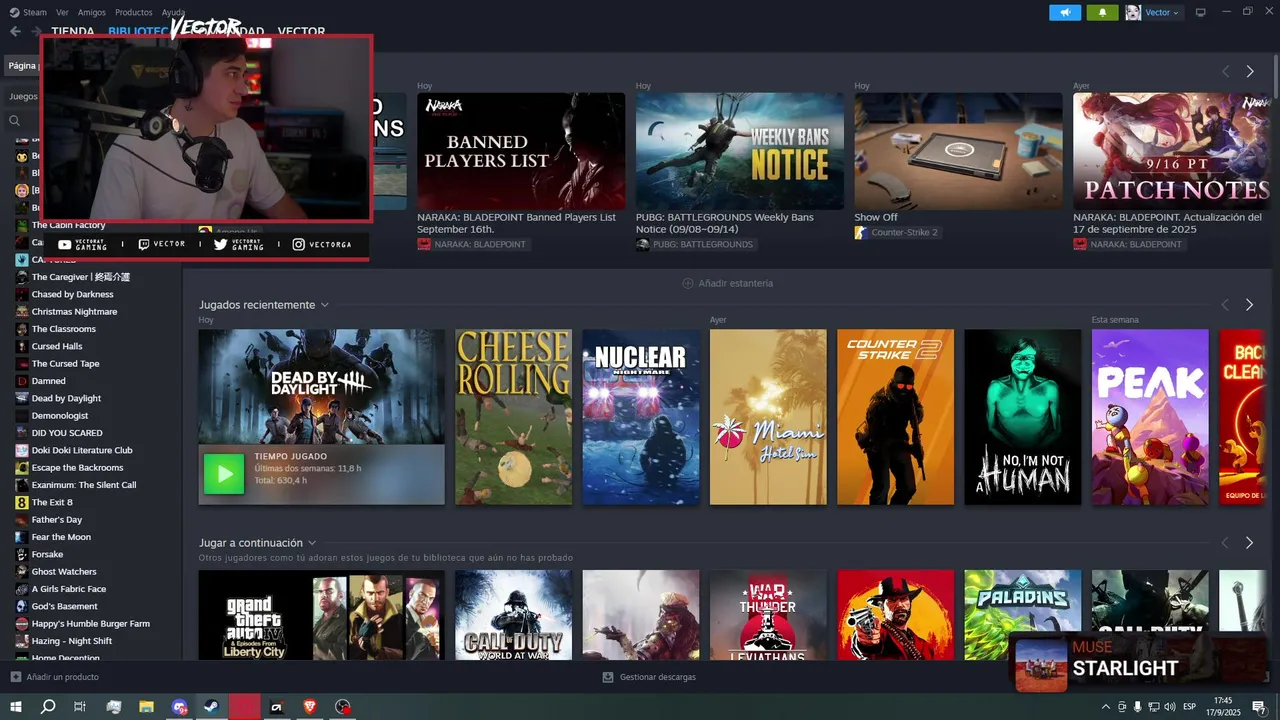The width and height of the screenshot is (1280, 720).
Task: Advance the Jugados recientemente shelf right
Action: (1249, 305)
